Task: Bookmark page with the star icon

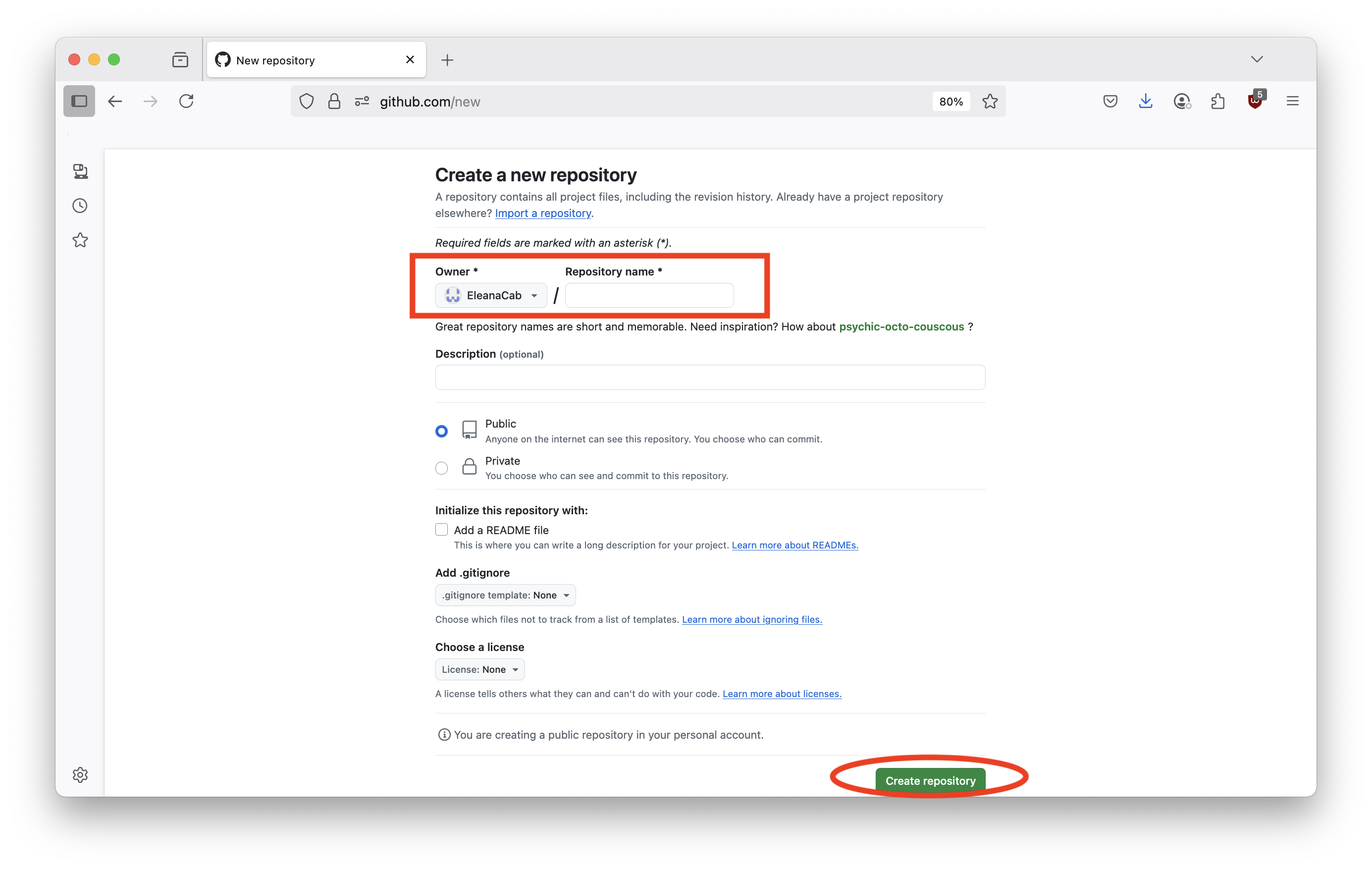Action: [990, 102]
